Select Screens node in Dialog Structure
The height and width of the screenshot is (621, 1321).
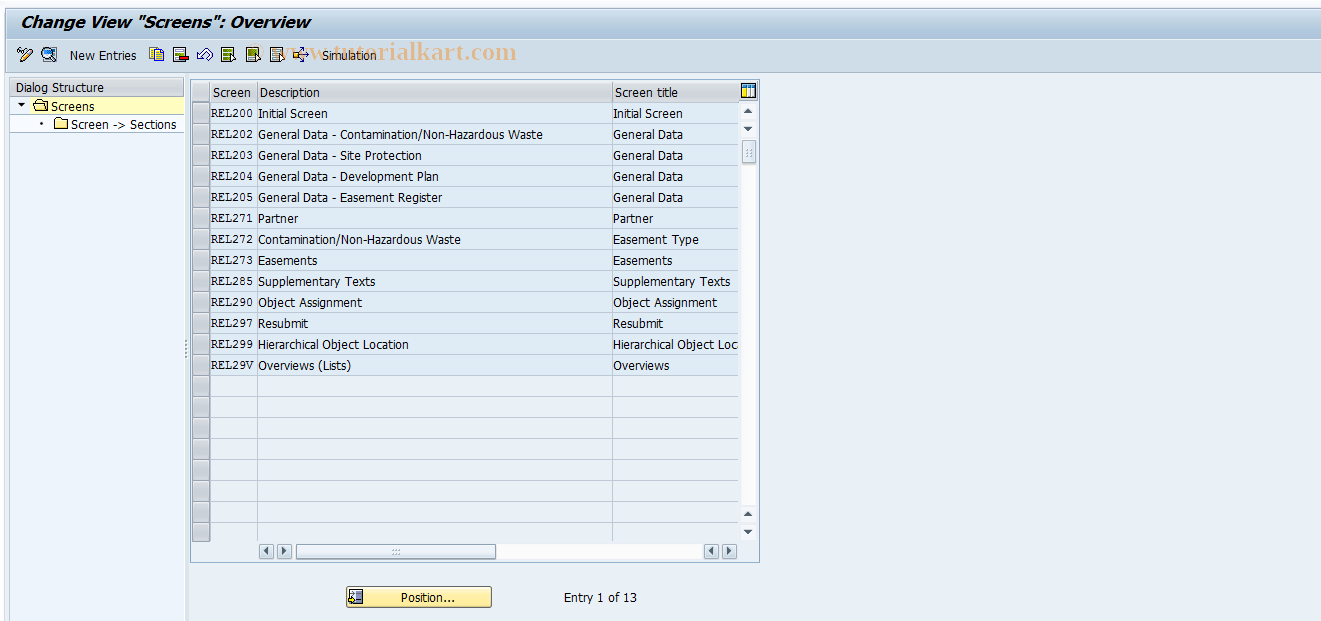pos(73,106)
